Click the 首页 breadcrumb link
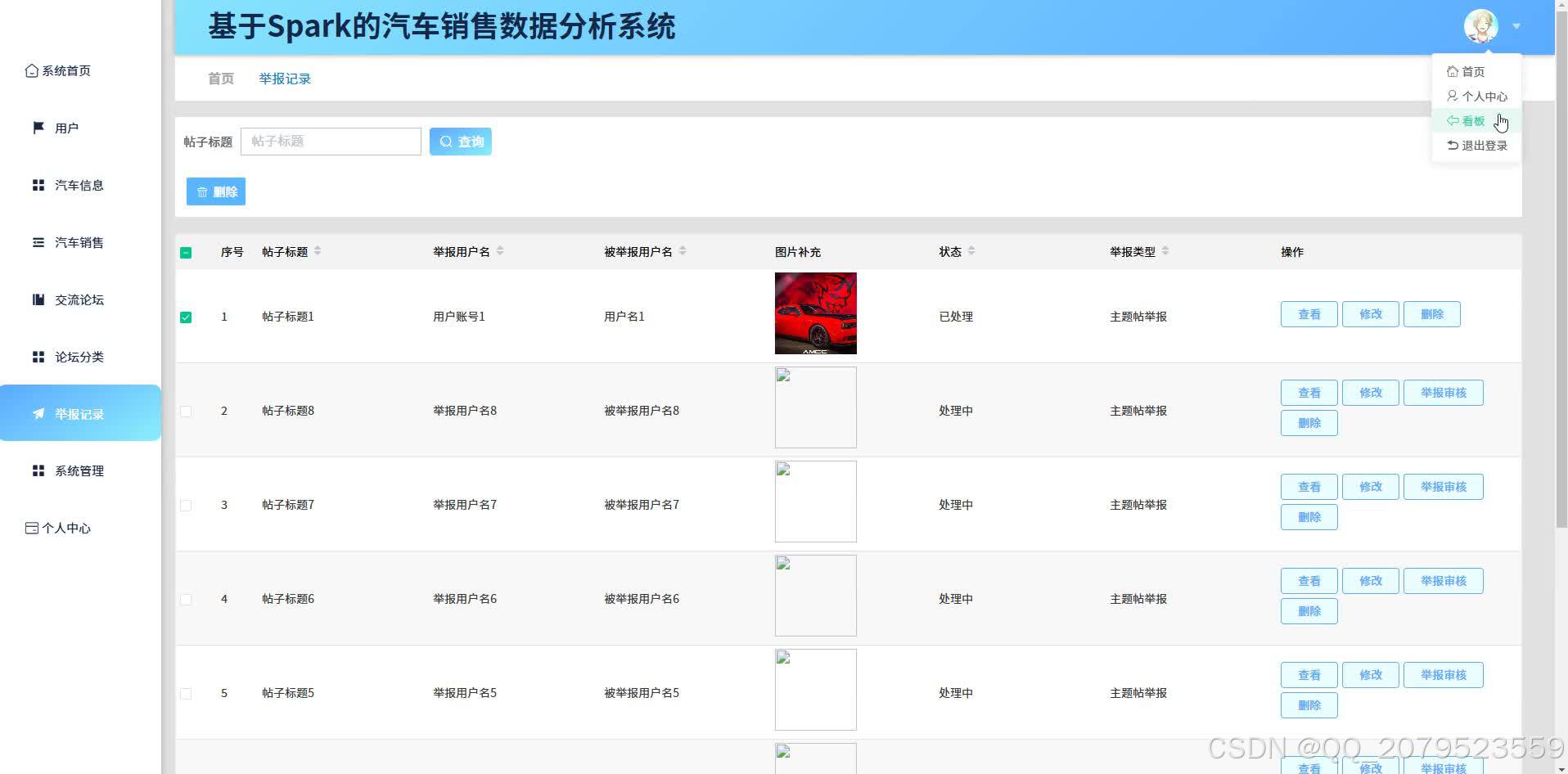The width and height of the screenshot is (1568, 774). tap(221, 79)
